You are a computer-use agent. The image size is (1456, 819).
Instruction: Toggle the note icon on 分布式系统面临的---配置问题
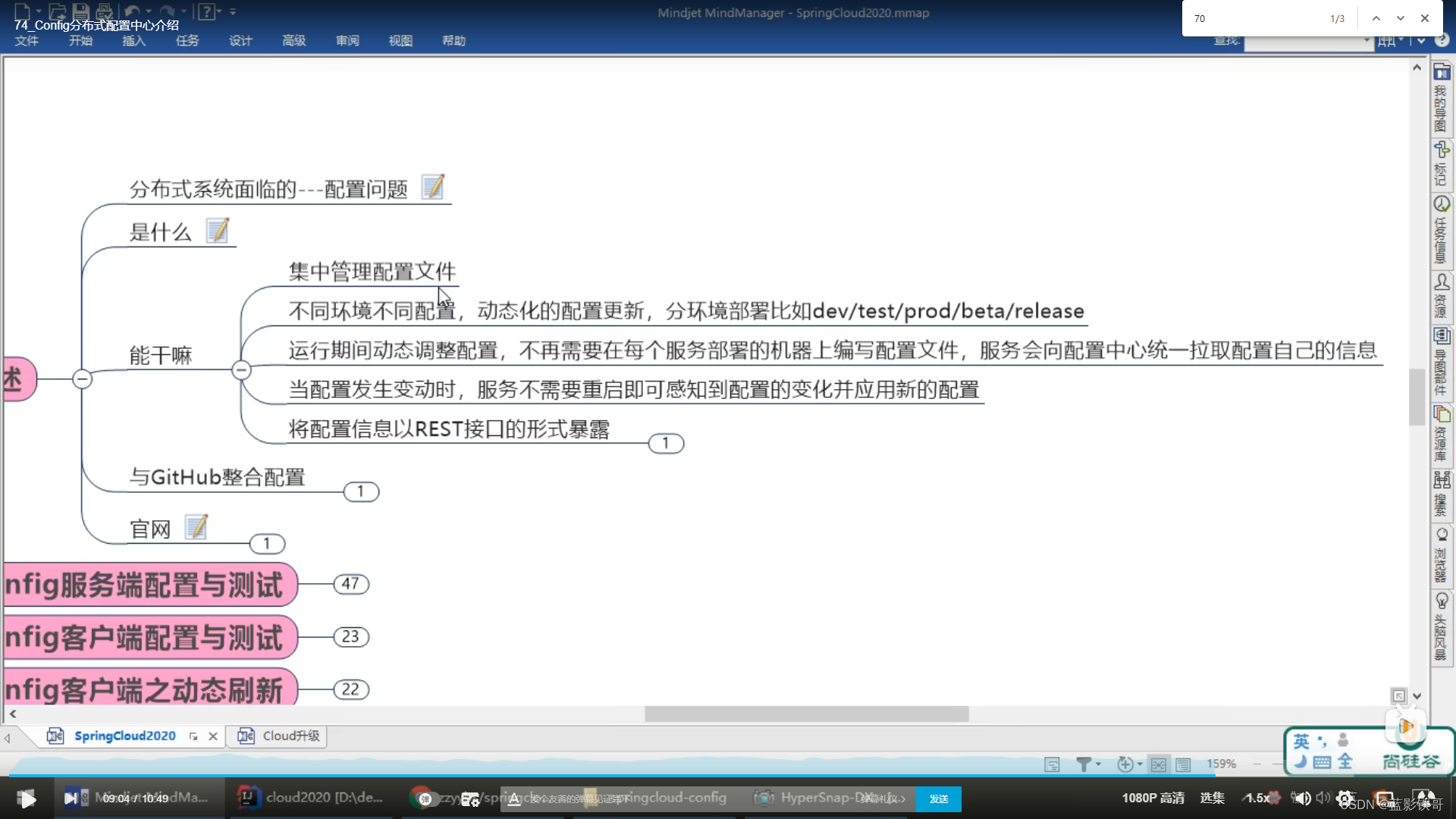(x=432, y=188)
